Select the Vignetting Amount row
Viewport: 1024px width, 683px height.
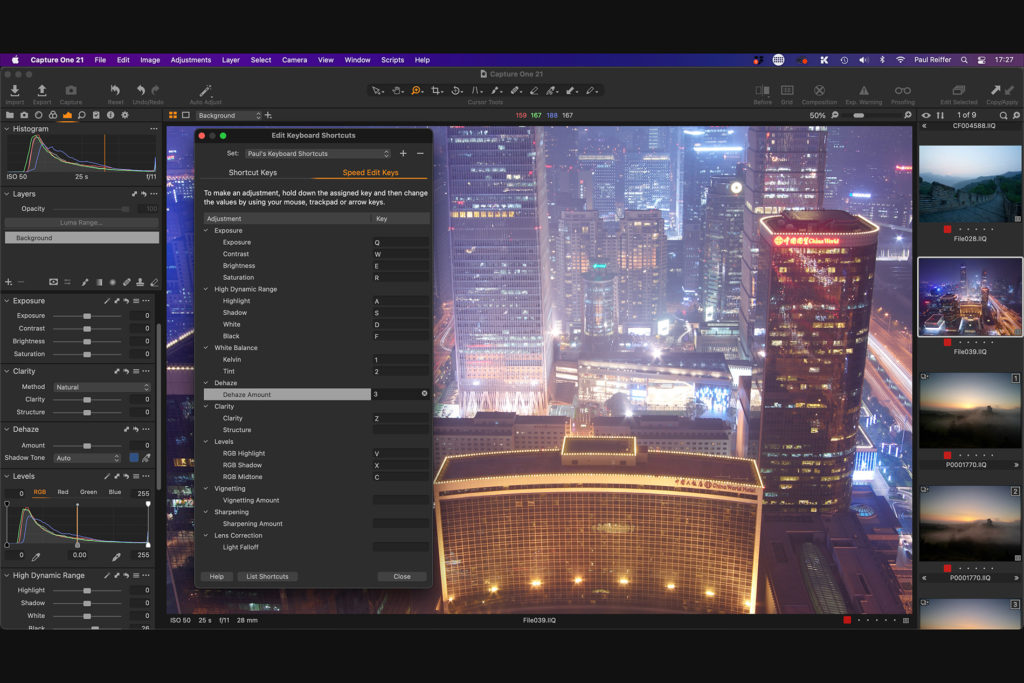point(317,500)
